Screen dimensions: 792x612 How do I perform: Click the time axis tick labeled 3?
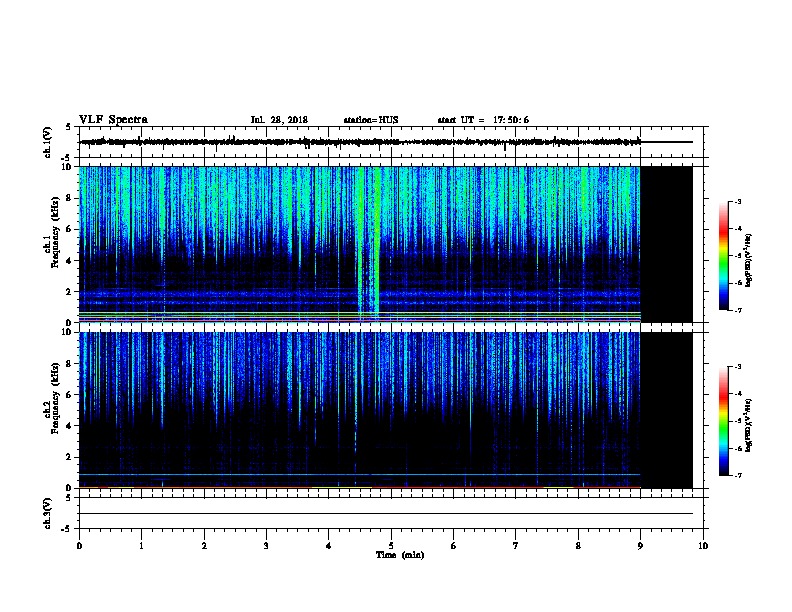[x=266, y=546]
